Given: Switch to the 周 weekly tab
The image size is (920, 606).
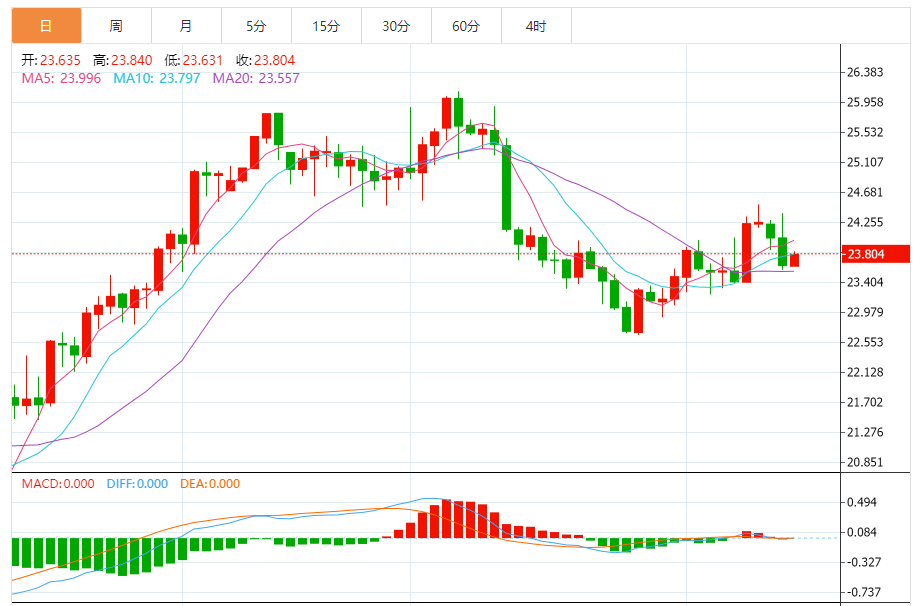Looking at the screenshot, I should [116, 26].
